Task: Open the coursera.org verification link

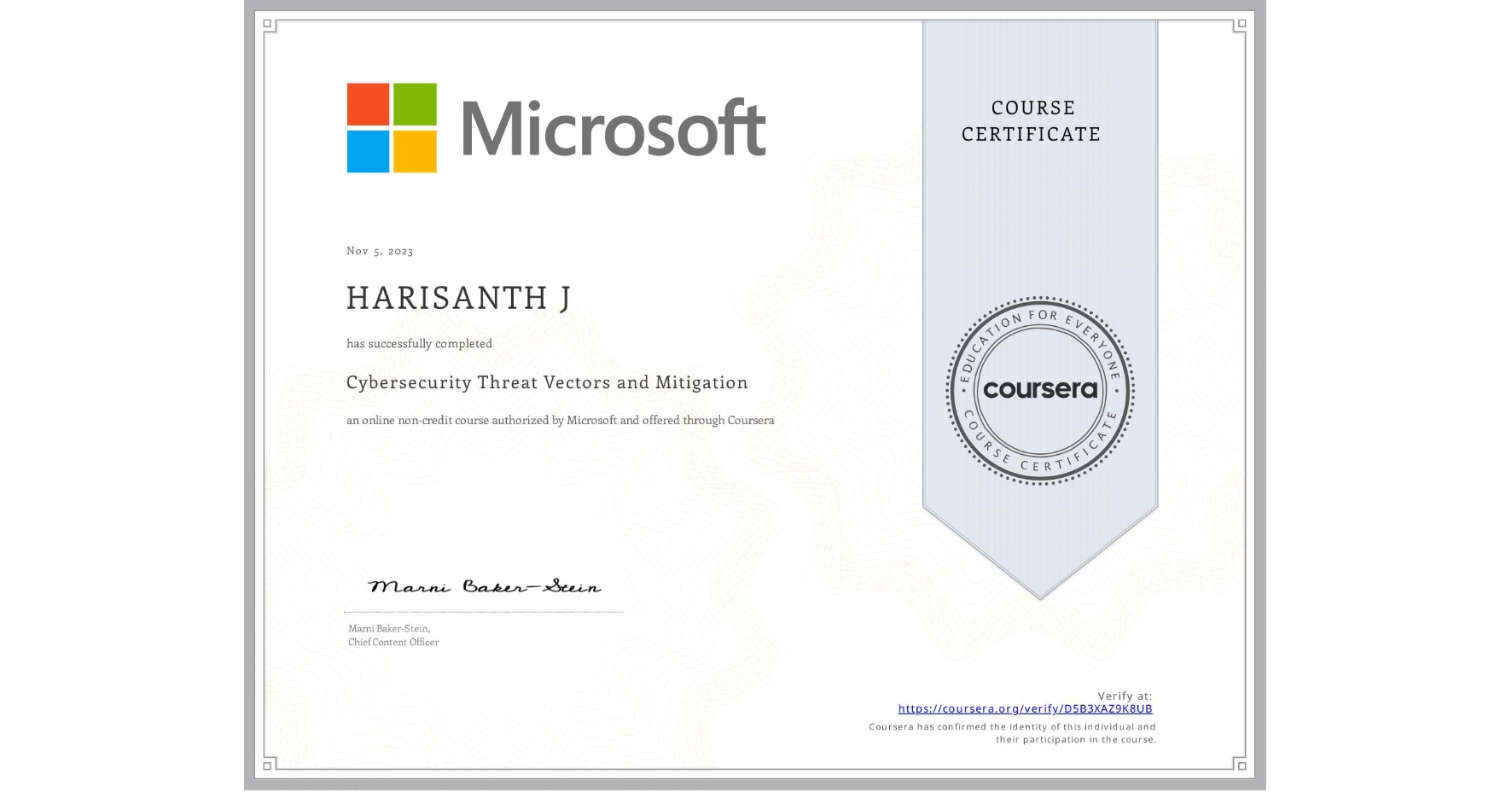Action: (x=1026, y=708)
